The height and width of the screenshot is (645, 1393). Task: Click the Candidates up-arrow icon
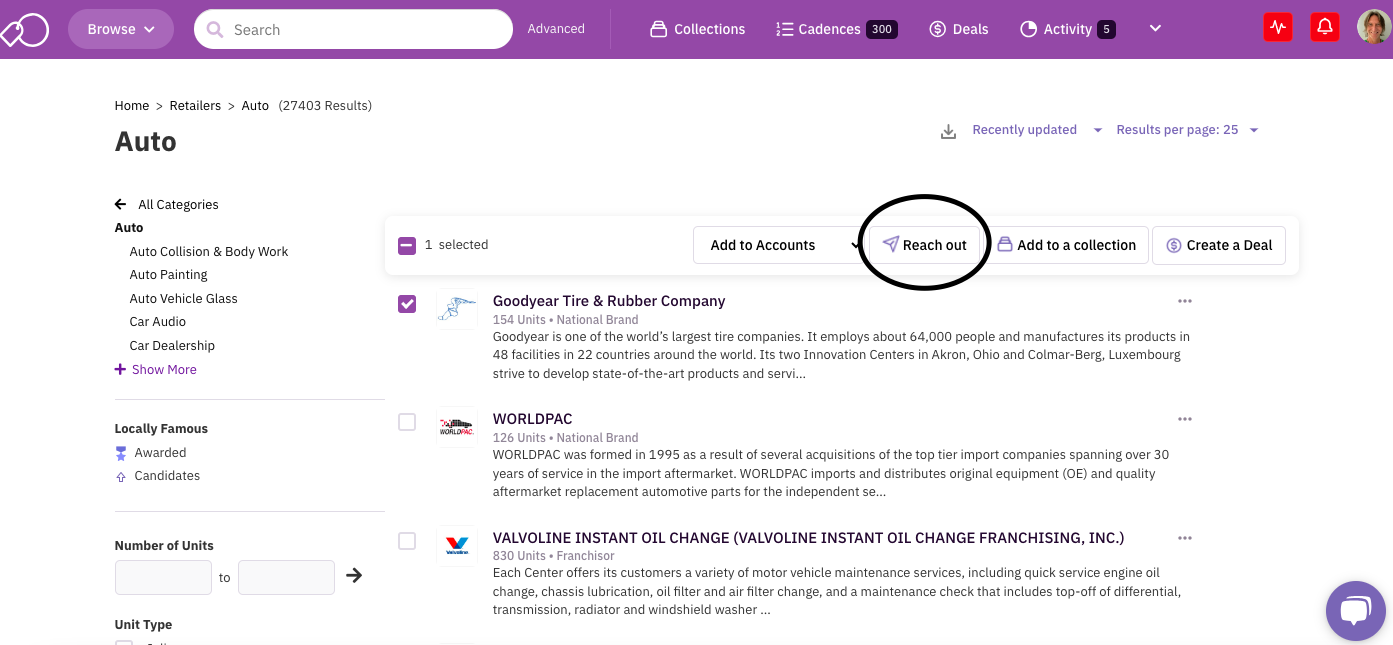(121, 476)
